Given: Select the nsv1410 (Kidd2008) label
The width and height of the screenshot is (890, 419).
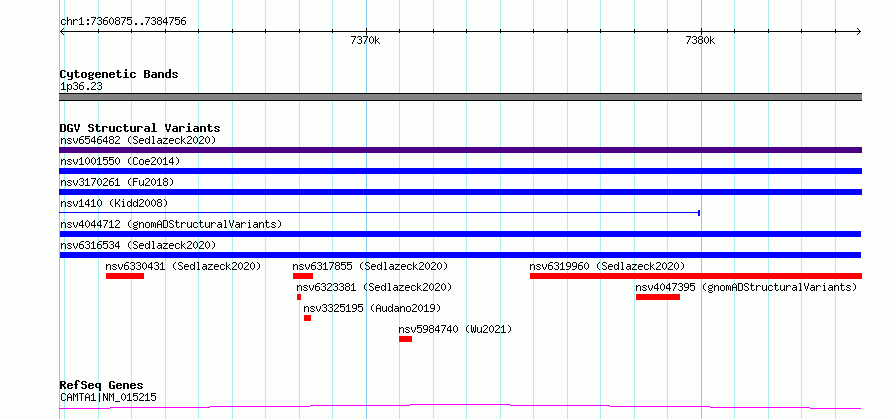Looking at the screenshot, I should coord(114,203).
